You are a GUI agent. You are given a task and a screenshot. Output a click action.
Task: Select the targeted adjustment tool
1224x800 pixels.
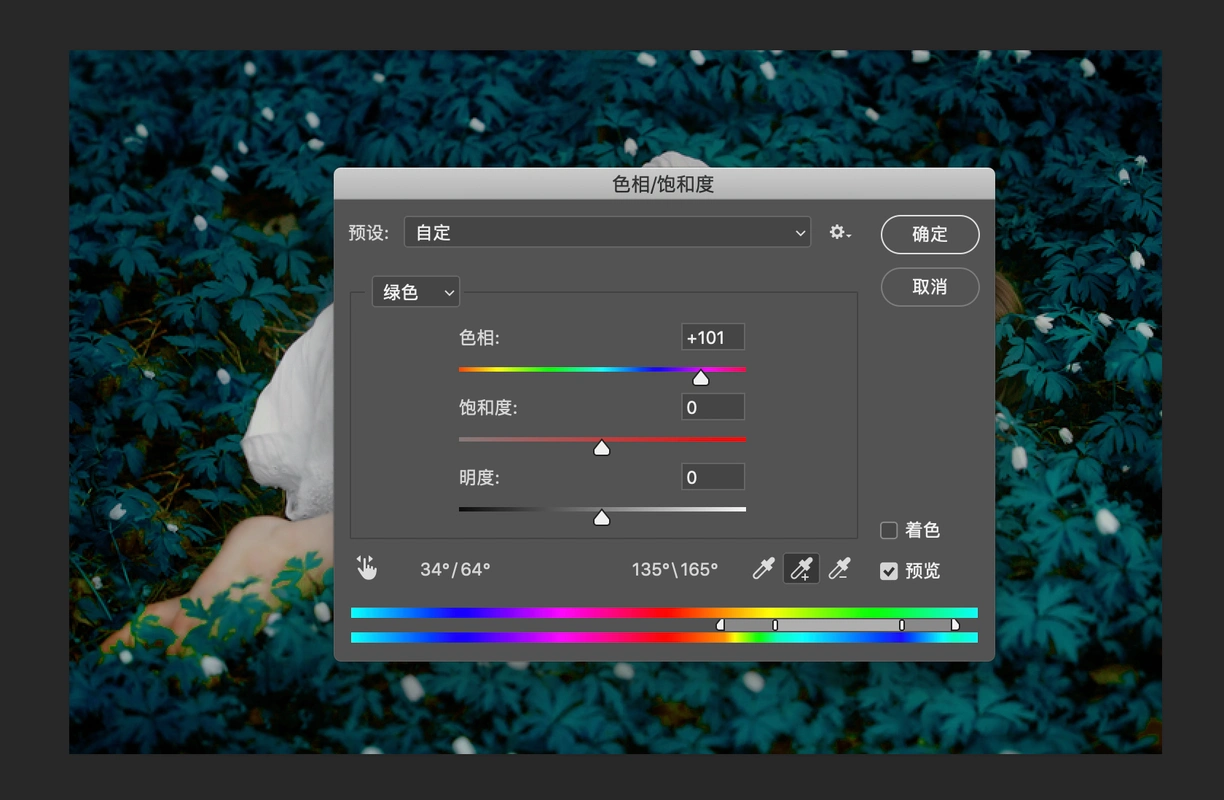[366, 567]
